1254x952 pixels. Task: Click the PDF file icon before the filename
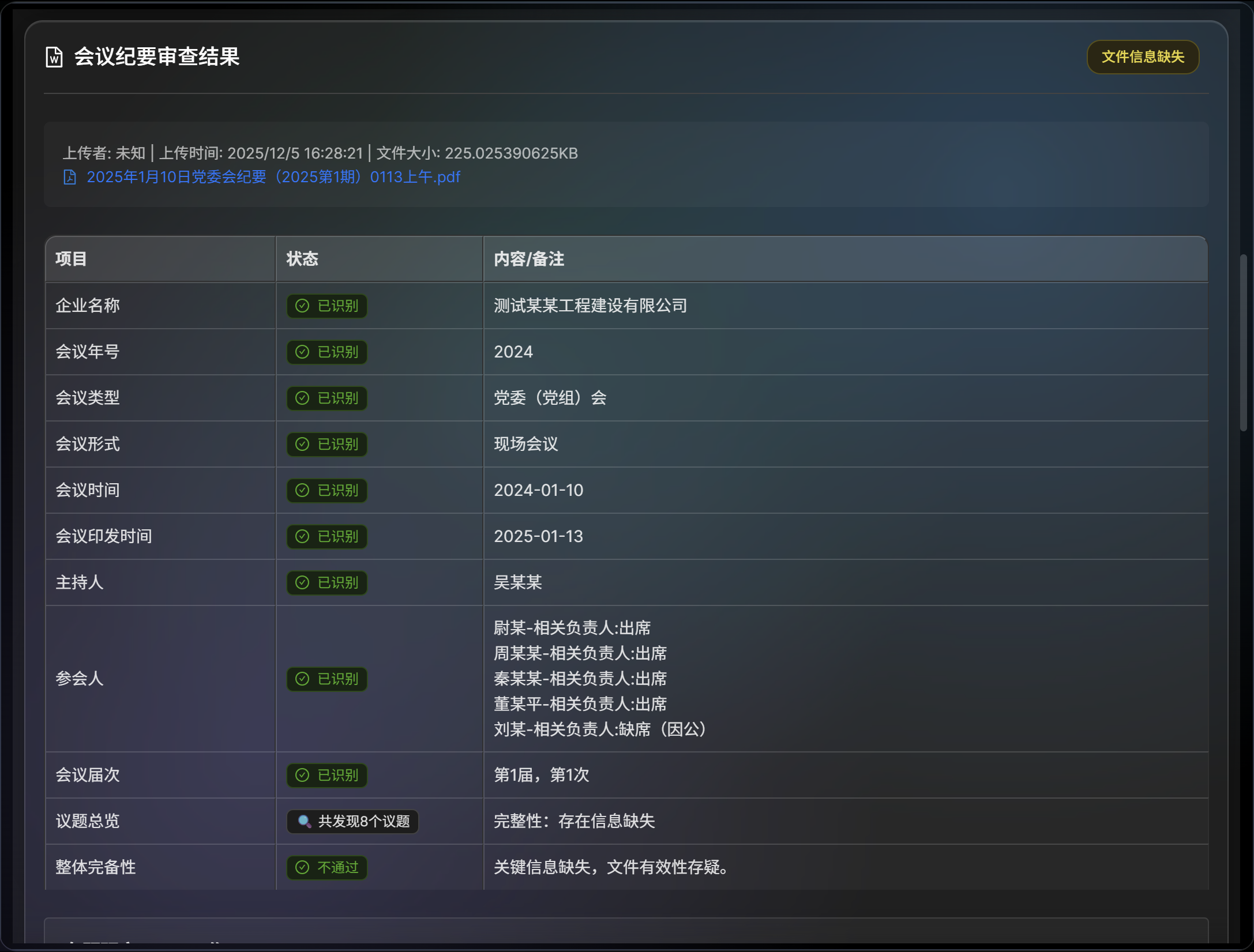(x=70, y=177)
